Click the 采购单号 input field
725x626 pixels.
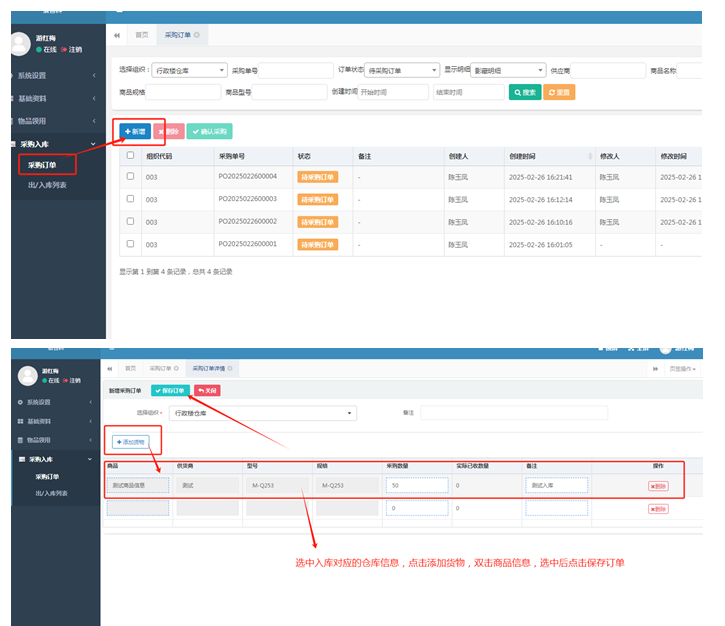[280, 70]
